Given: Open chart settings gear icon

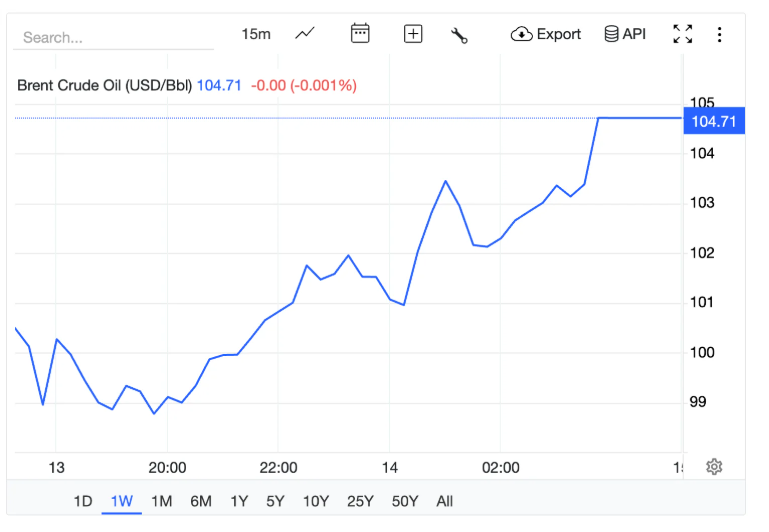Looking at the screenshot, I should [x=714, y=466].
